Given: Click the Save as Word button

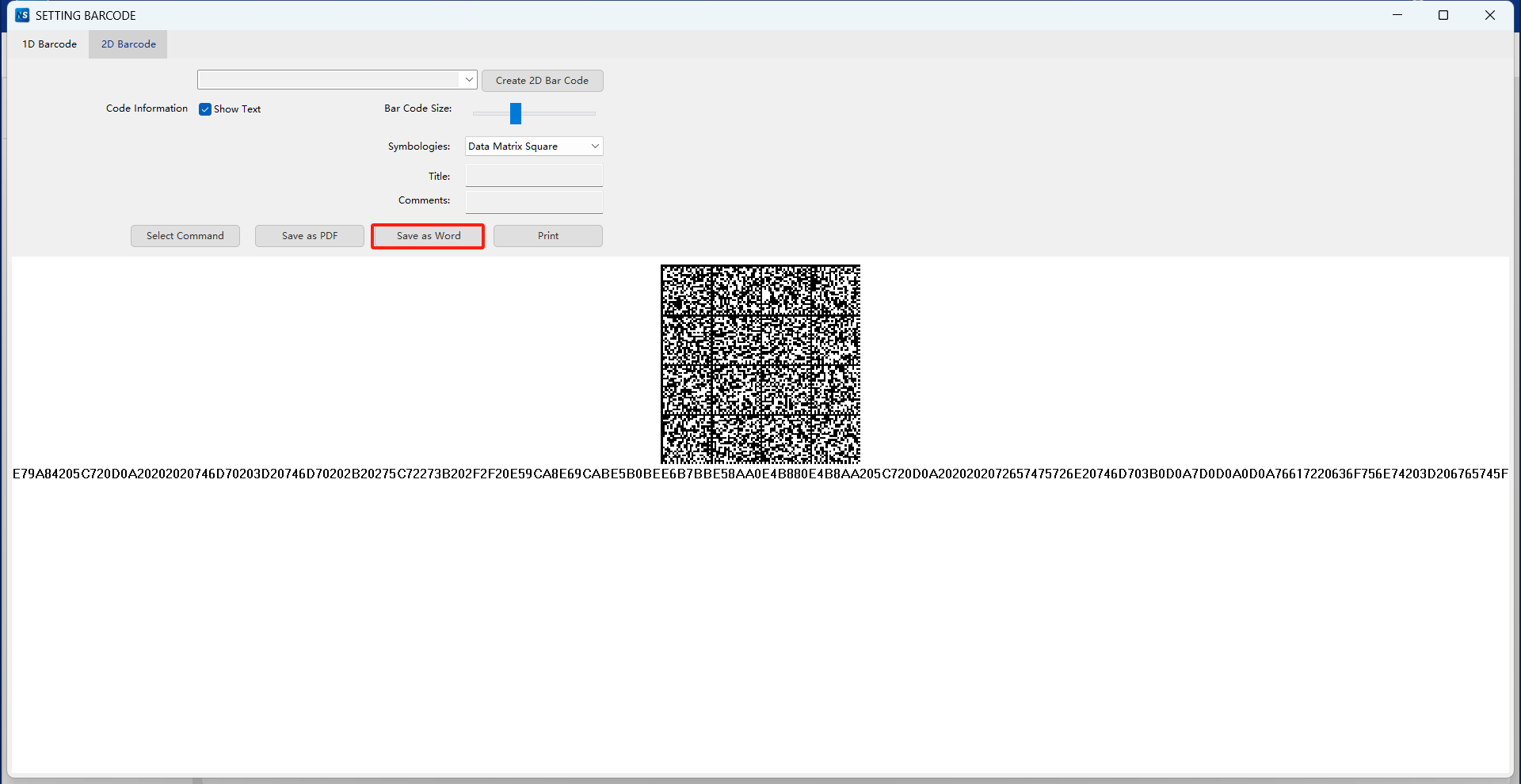Looking at the screenshot, I should pyautogui.click(x=428, y=236).
